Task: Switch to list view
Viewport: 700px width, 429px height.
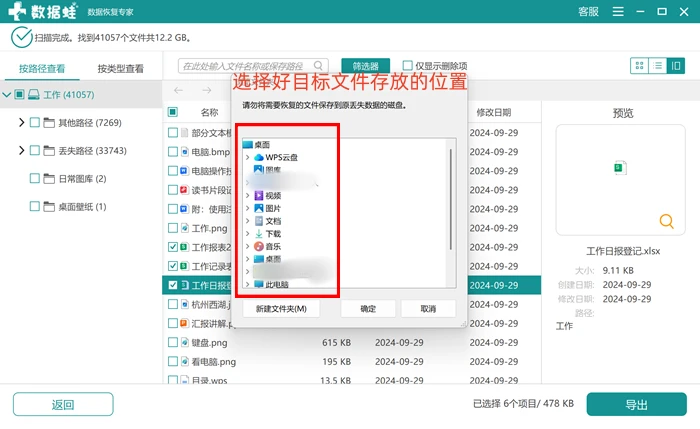Action: (658, 66)
